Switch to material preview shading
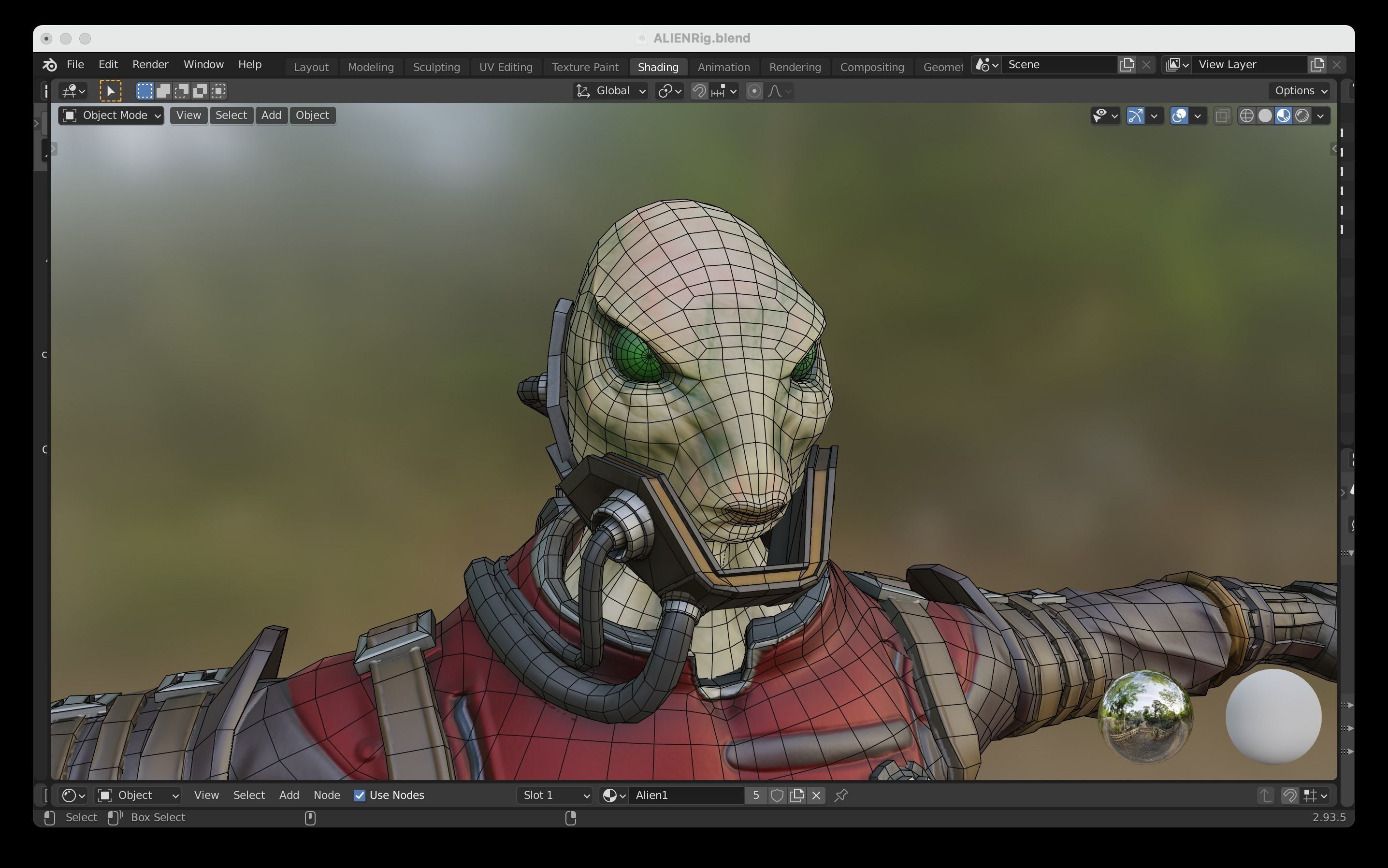Screen dimensions: 1388x868 click(1284, 116)
